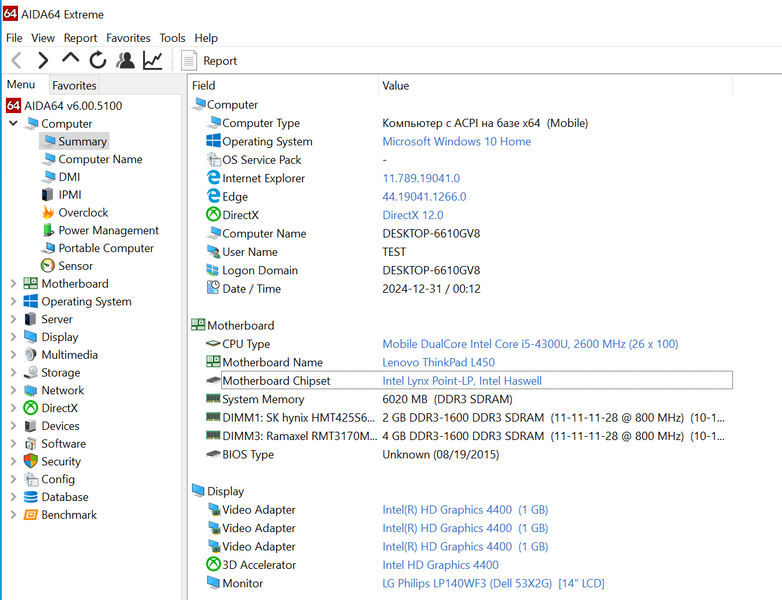Open the File menu
The image size is (782, 600).
pos(14,38)
